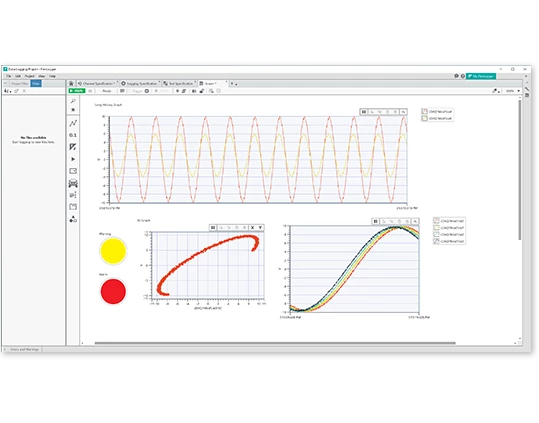Select the 0.1 numeric indicator tool
Viewport: 539px width, 423px height.
[73, 135]
